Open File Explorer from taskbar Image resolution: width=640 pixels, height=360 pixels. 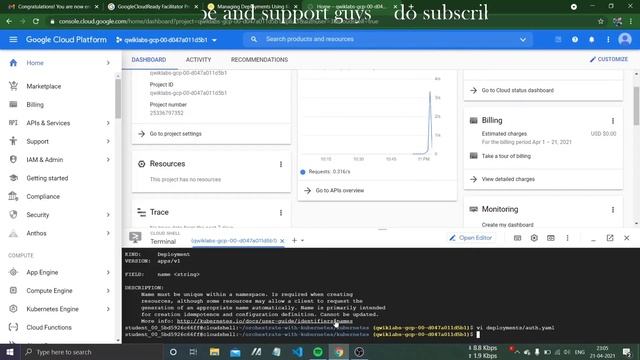[x=214, y=352]
